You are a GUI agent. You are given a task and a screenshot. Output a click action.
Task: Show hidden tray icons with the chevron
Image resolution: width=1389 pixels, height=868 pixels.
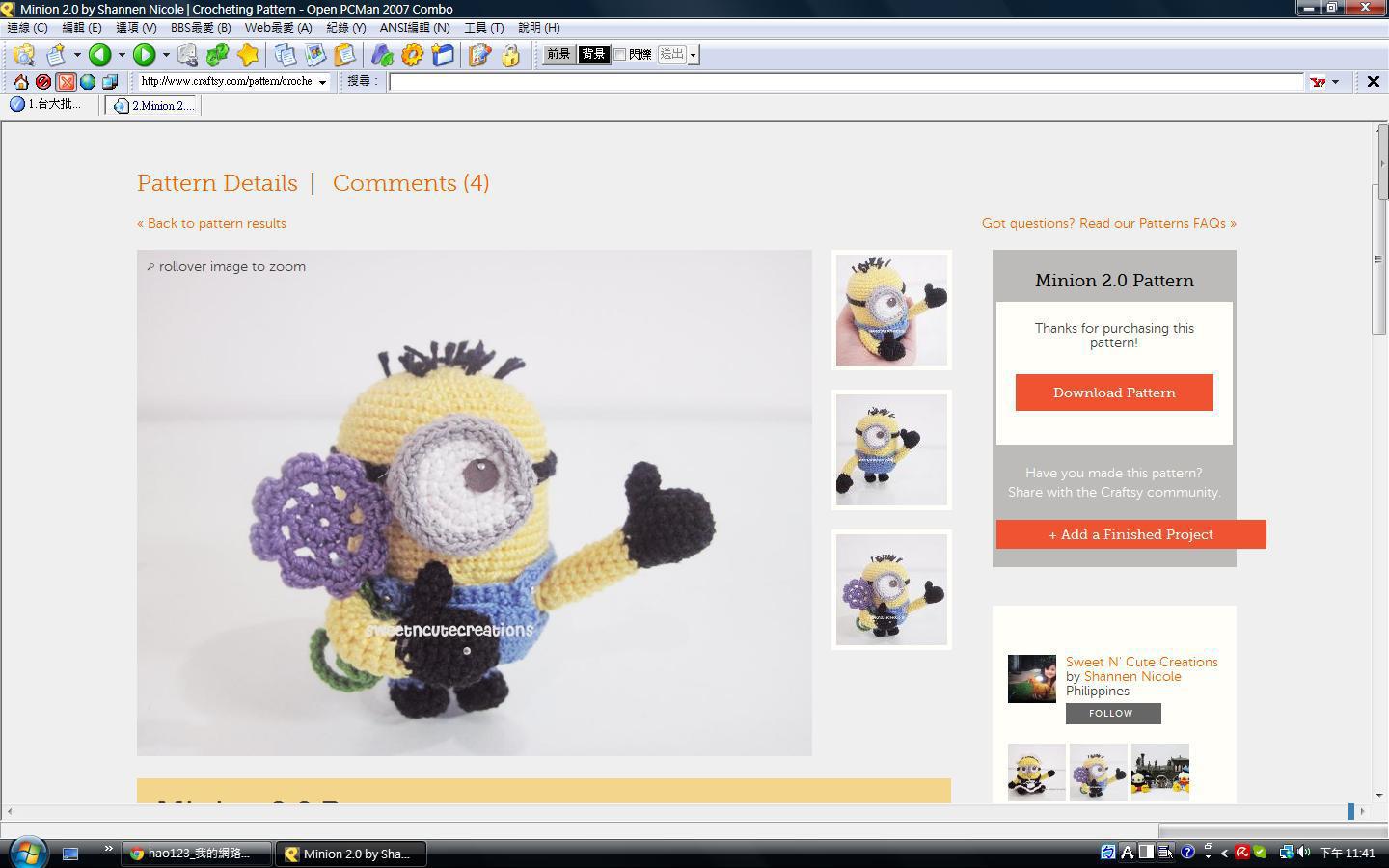pos(1224,853)
